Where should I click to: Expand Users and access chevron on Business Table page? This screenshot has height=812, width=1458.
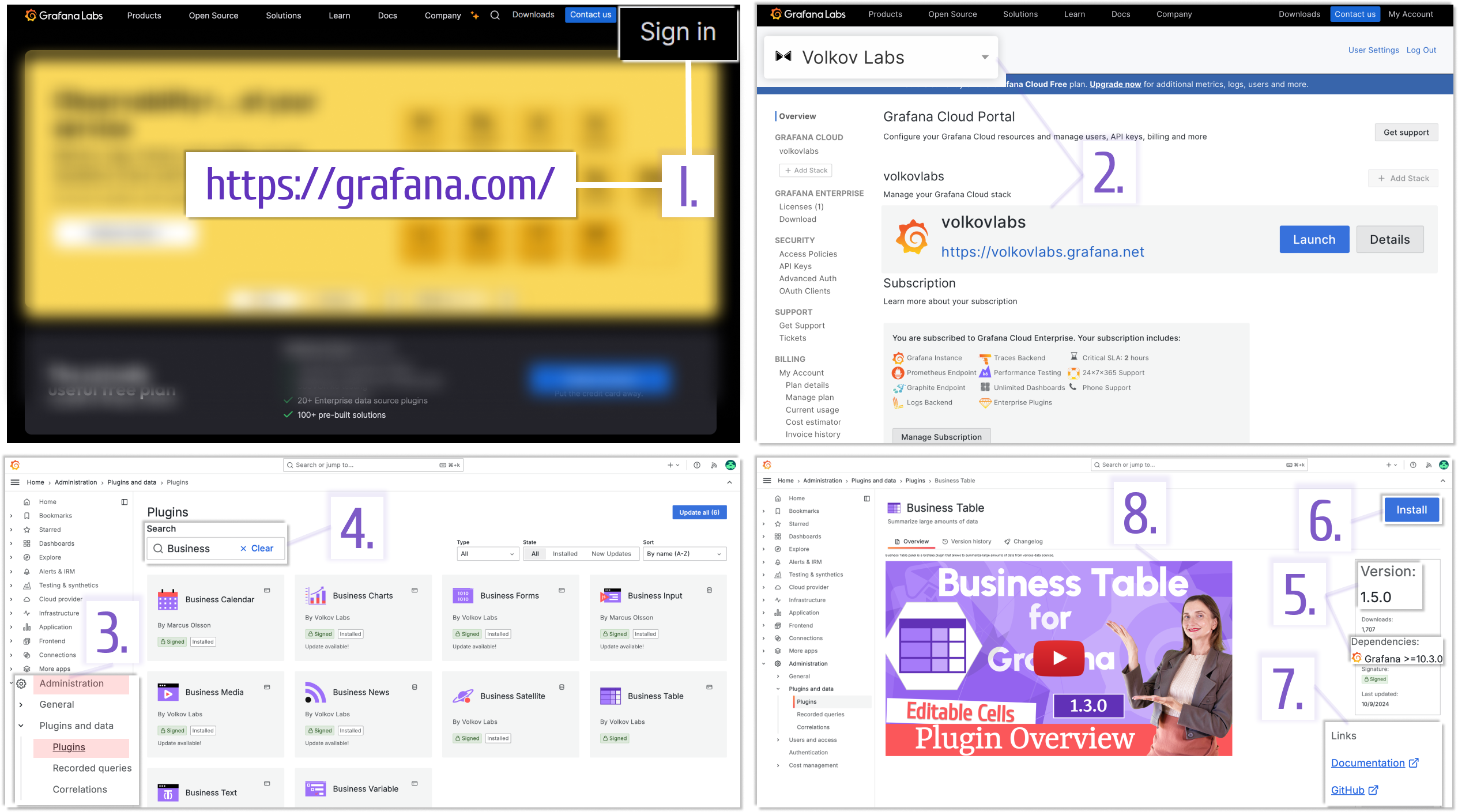tap(778, 740)
